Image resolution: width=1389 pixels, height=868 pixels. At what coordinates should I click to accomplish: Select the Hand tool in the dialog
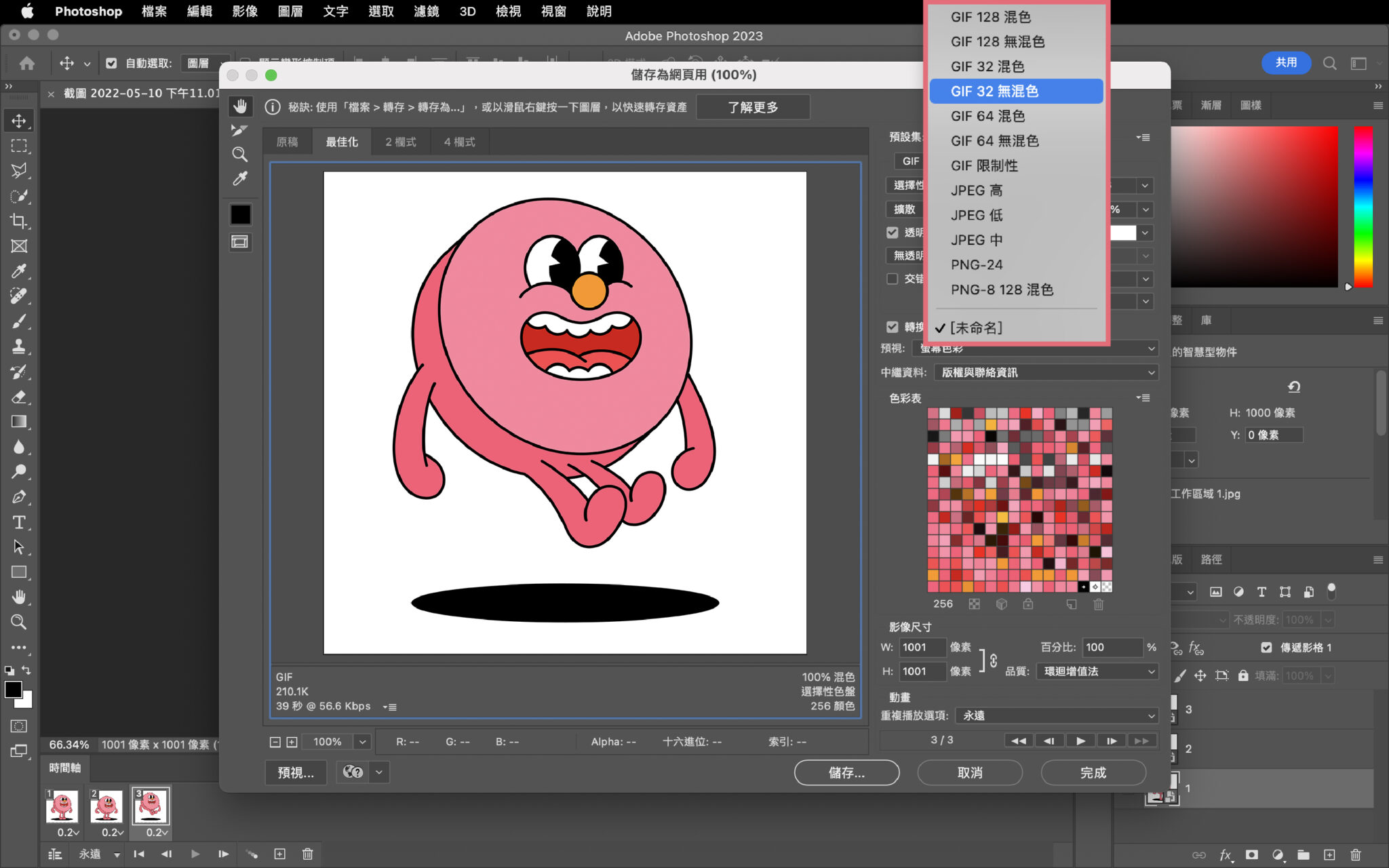point(240,106)
